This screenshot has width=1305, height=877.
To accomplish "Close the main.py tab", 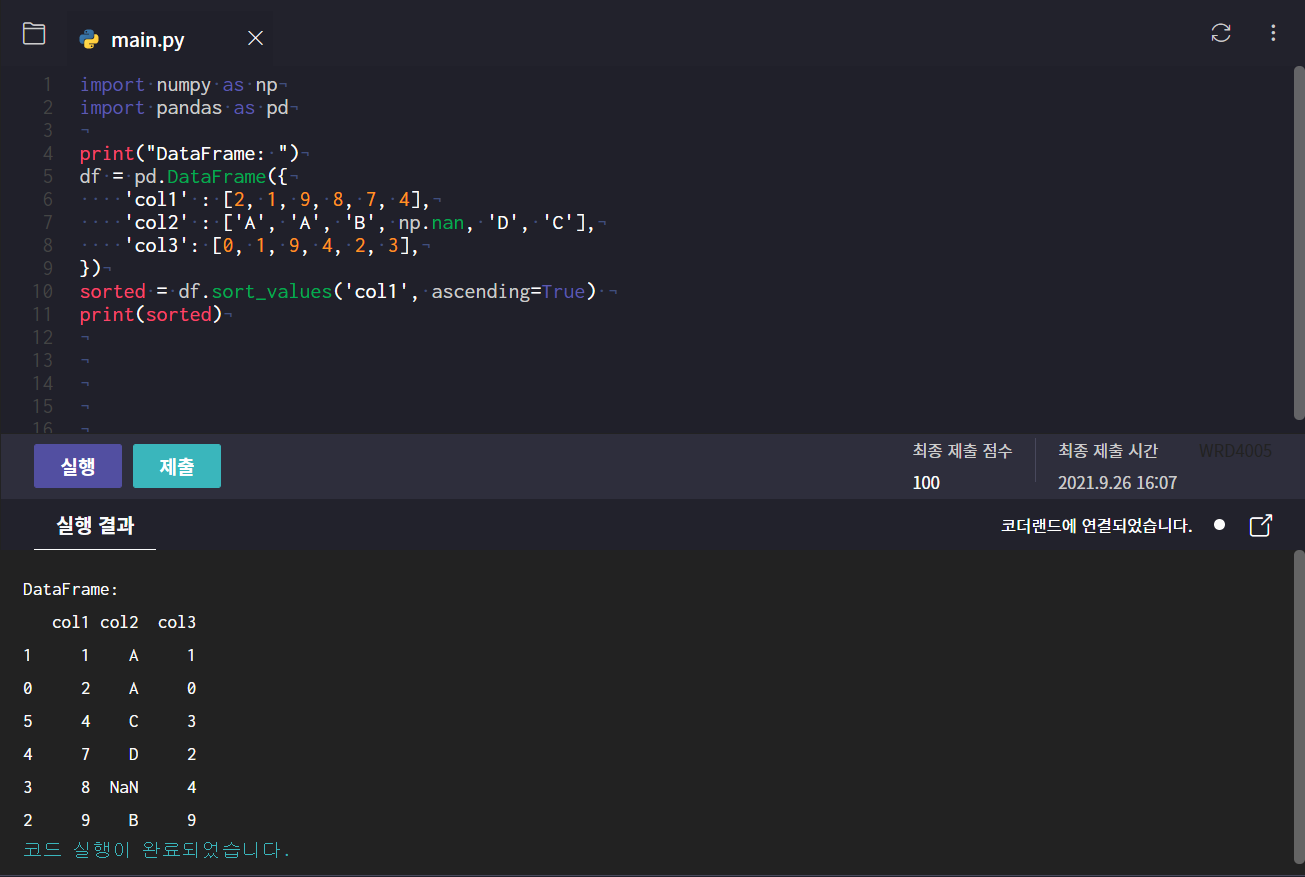I will coord(255,38).
